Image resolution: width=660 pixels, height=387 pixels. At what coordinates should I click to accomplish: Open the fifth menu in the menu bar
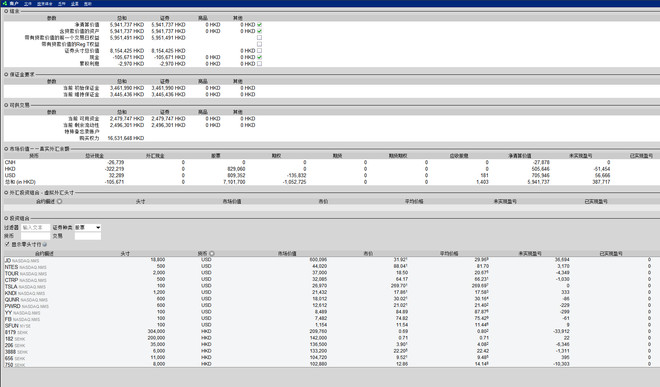(75, 3)
